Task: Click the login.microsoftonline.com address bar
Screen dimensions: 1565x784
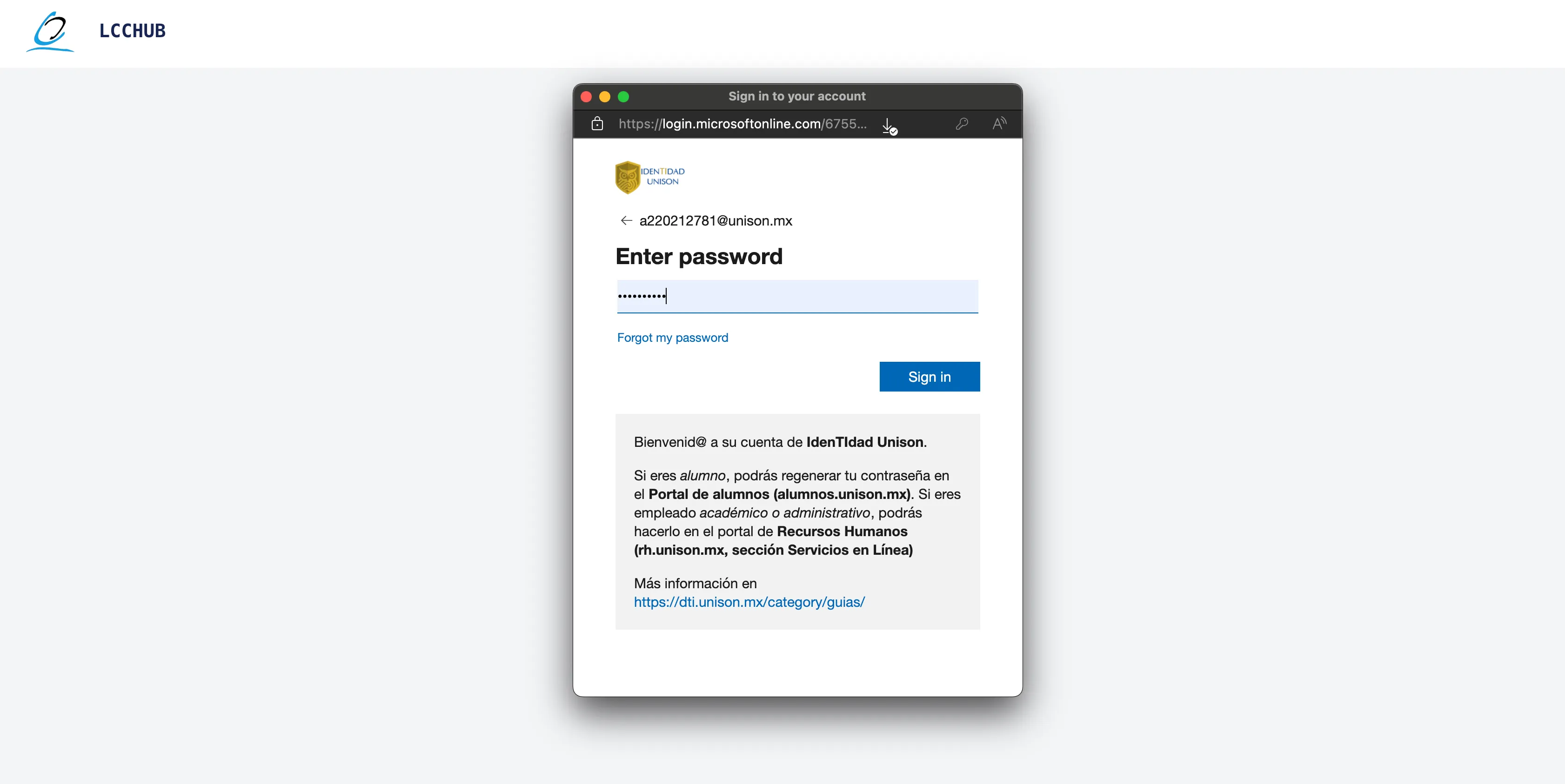Action: click(x=742, y=124)
